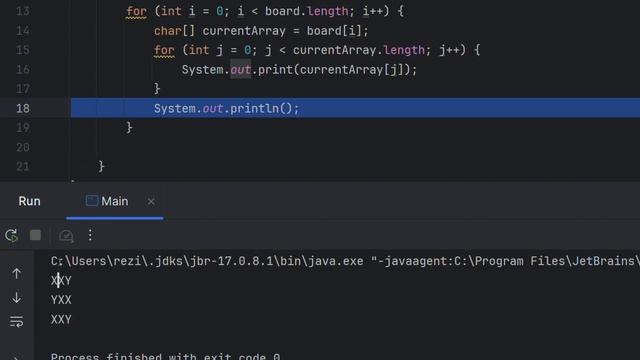Click the last 'XXY' output line
This screenshot has width=640, height=360.
point(61,320)
